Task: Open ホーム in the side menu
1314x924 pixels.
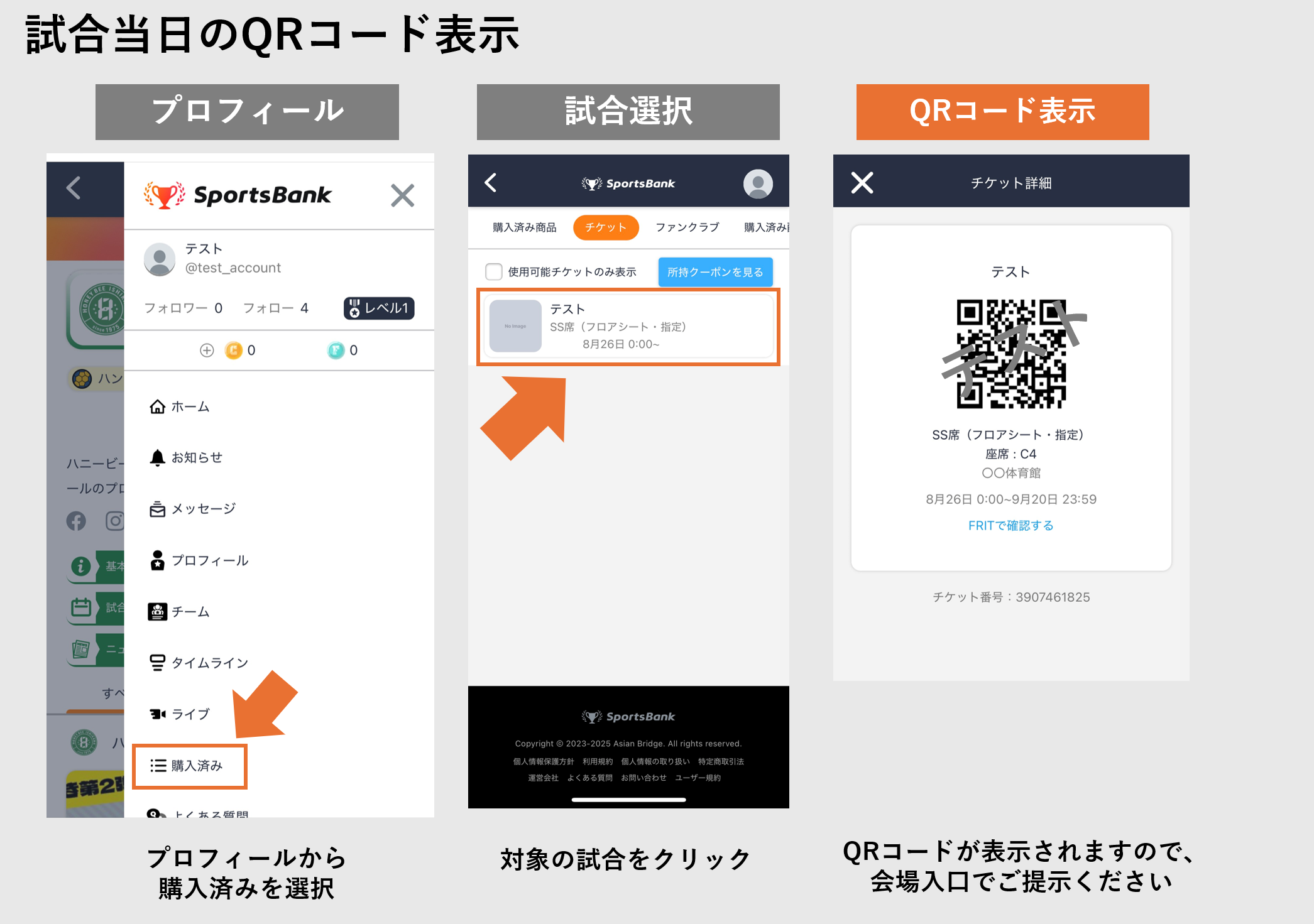Action: [x=179, y=406]
